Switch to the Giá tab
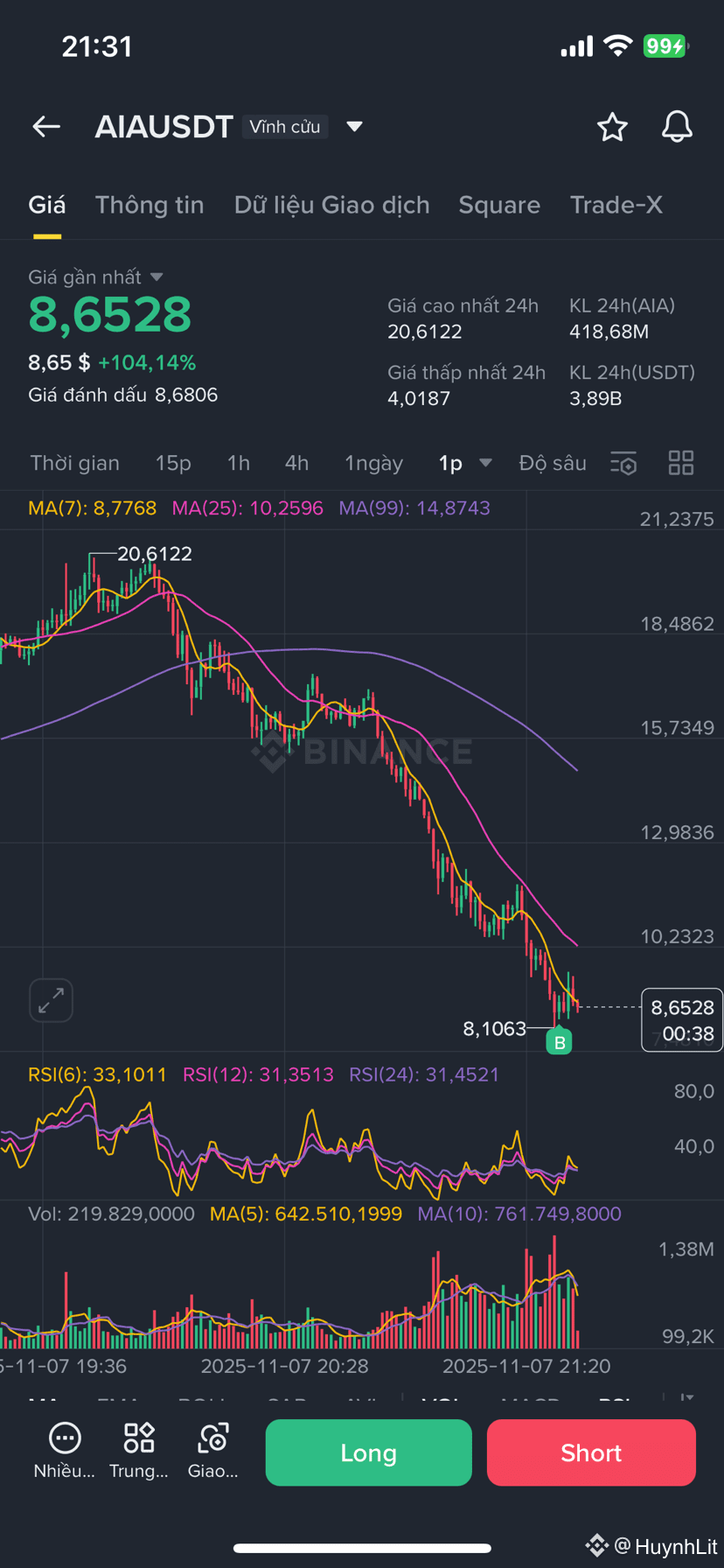This screenshot has height=1568, width=724. (x=46, y=205)
